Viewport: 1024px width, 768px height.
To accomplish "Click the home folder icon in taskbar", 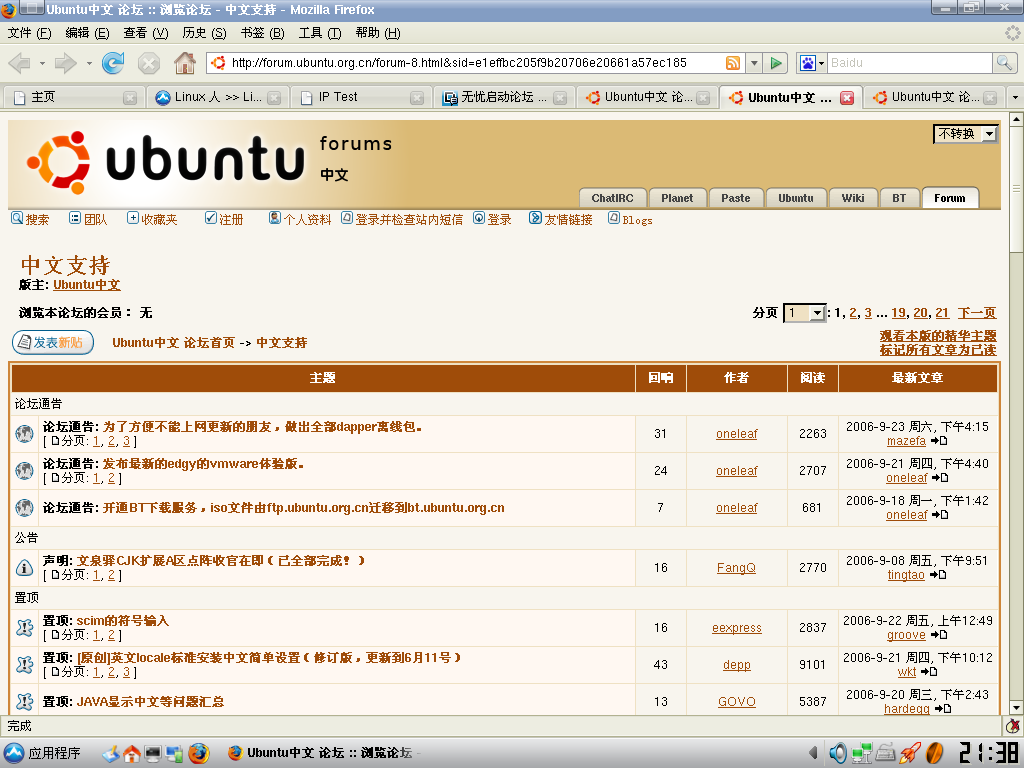I will pos(131,754).
